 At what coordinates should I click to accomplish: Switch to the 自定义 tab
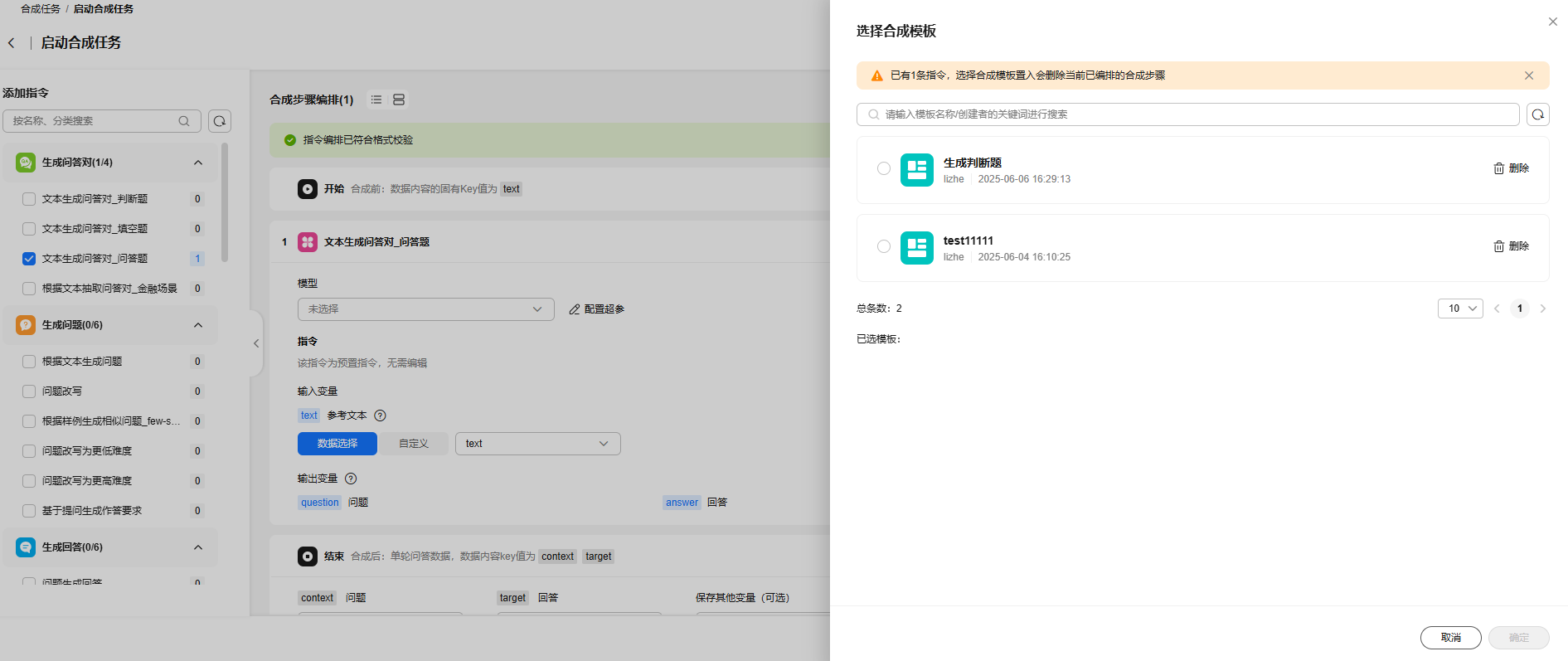tap(414, 444)
